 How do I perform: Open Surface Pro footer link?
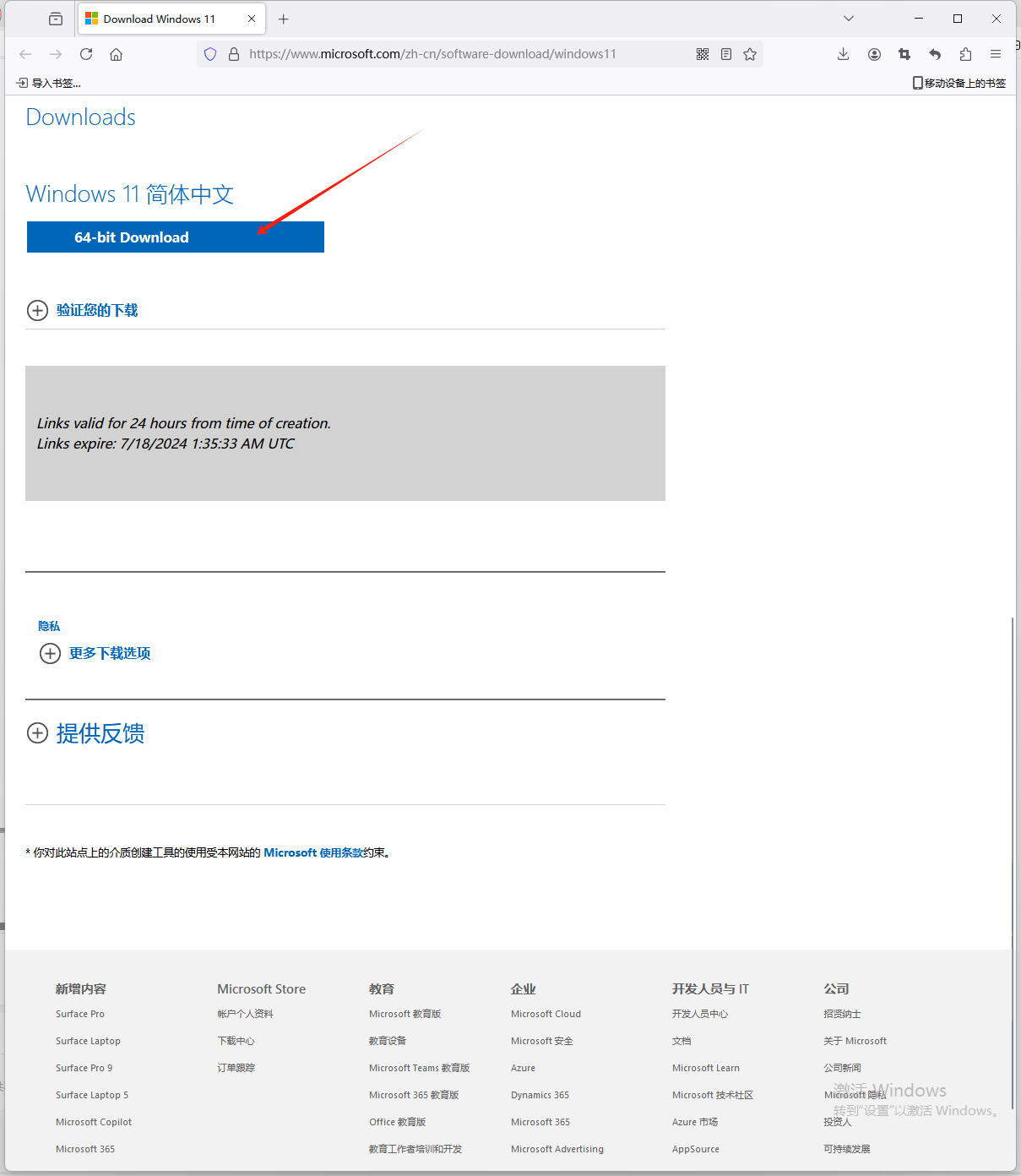point(80,1014)
